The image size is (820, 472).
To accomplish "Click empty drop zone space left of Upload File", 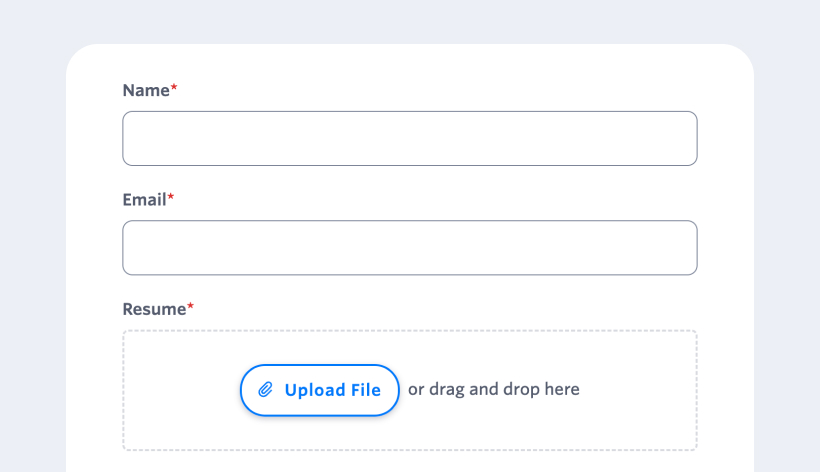I will pos(180,390).
